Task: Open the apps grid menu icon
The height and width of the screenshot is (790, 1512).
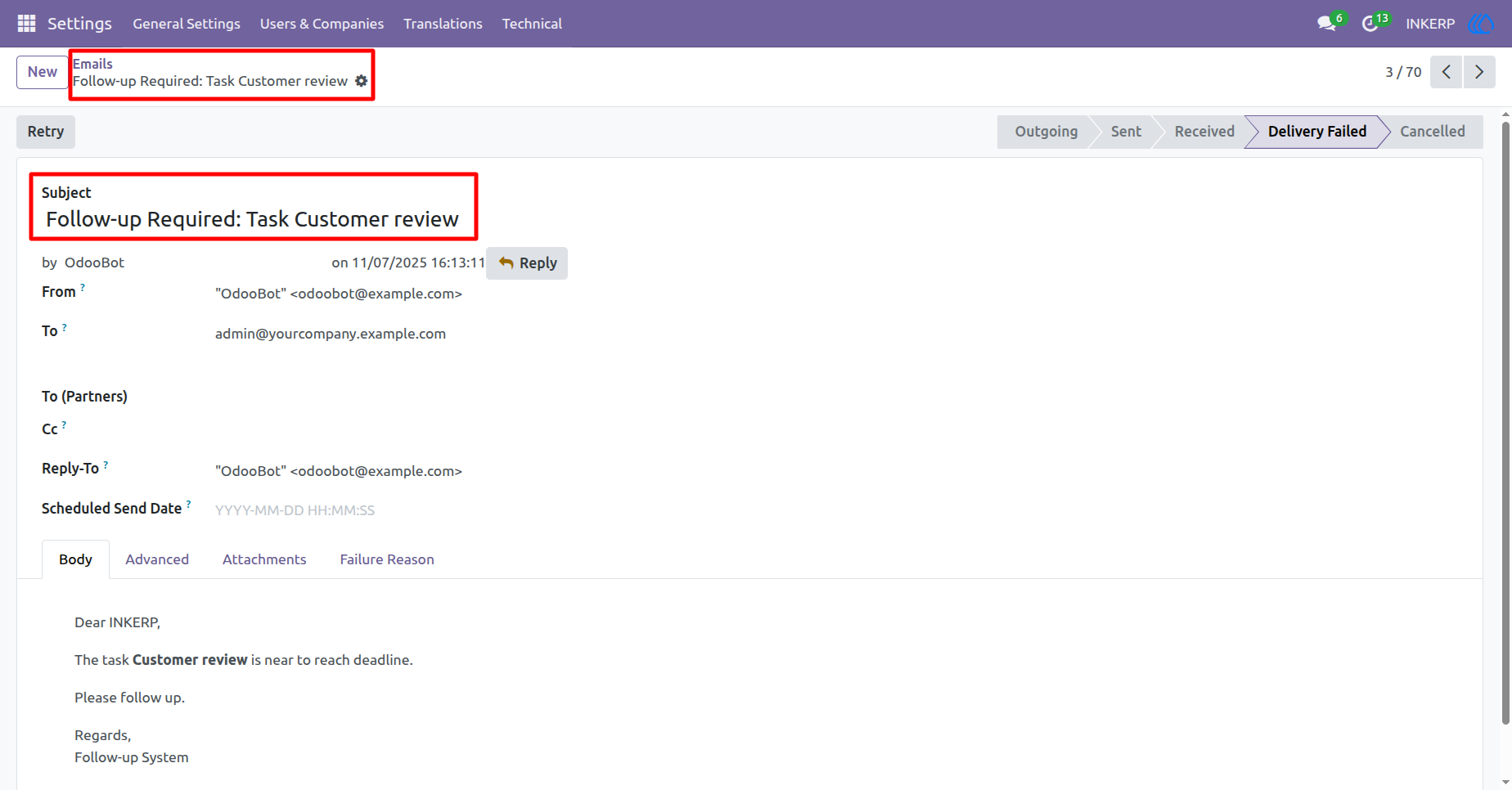Action: pos(26,24)
